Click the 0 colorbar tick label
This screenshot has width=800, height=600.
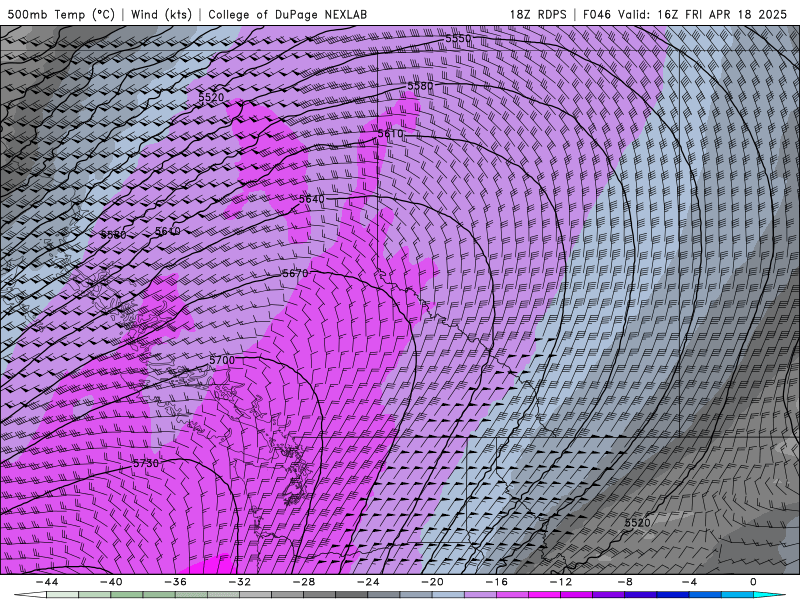coord(753,582)
